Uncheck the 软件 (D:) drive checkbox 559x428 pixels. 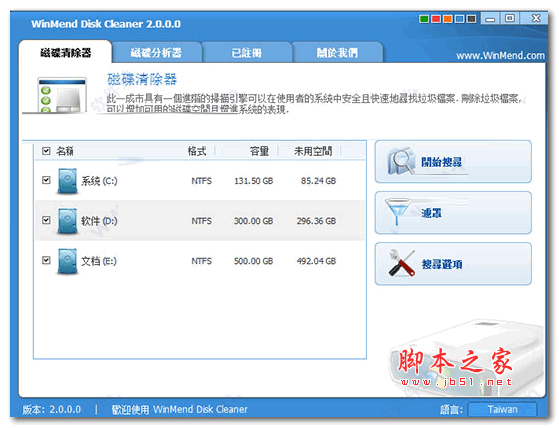point(46,220)
